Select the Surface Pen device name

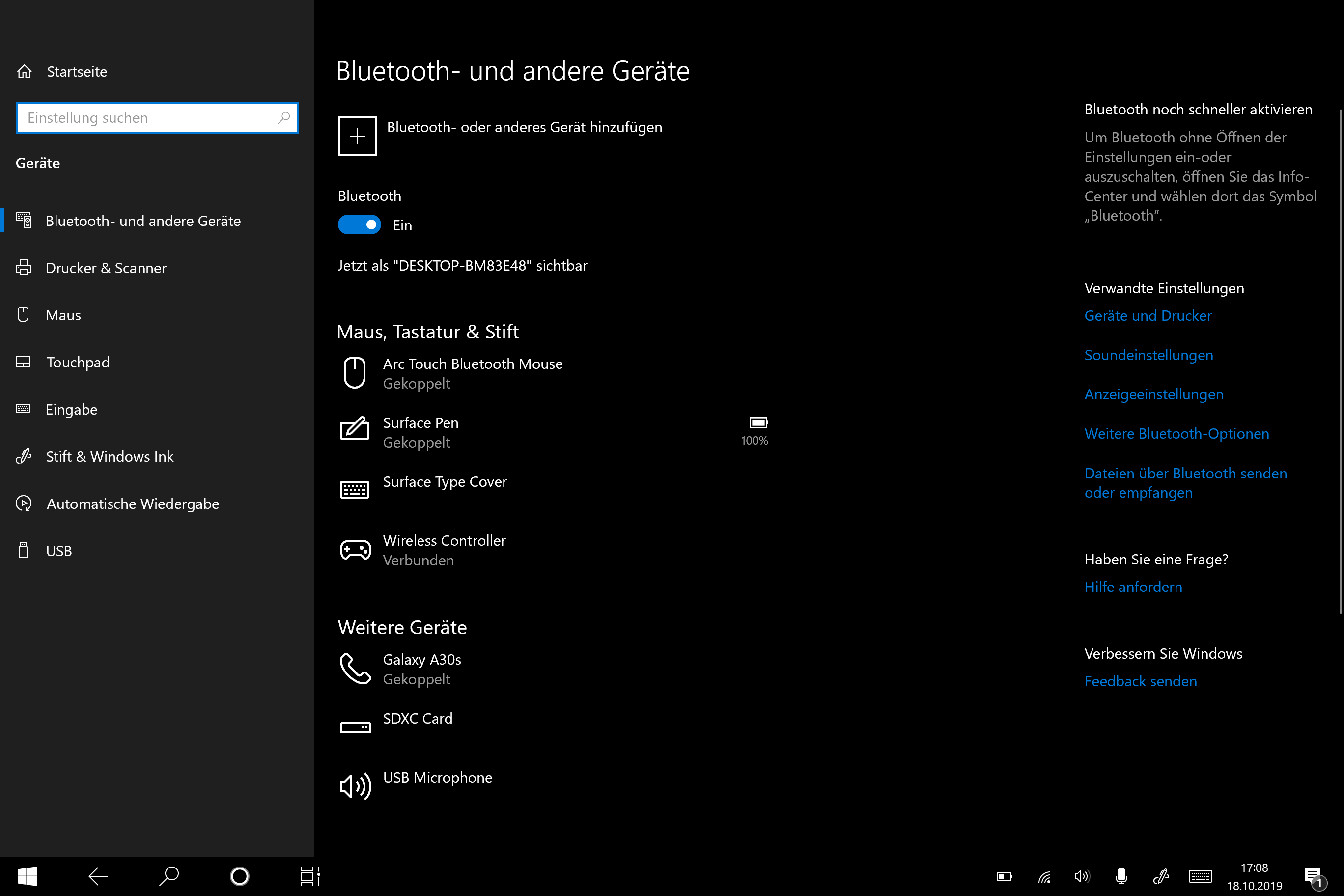click(x=420, y=423)
